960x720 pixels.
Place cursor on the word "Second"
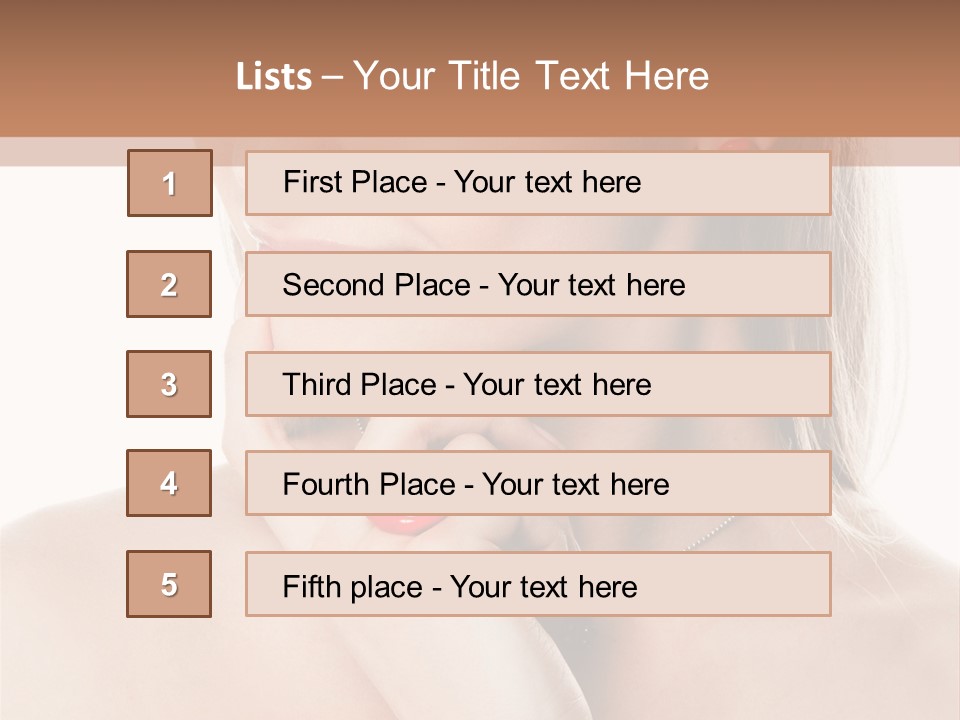point(334,285)
